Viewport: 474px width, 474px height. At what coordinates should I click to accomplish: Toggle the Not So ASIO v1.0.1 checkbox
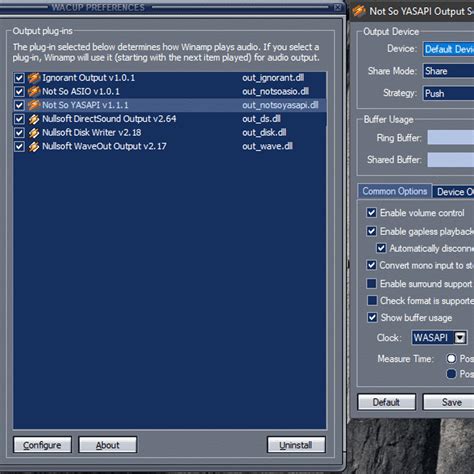point(19,92)
